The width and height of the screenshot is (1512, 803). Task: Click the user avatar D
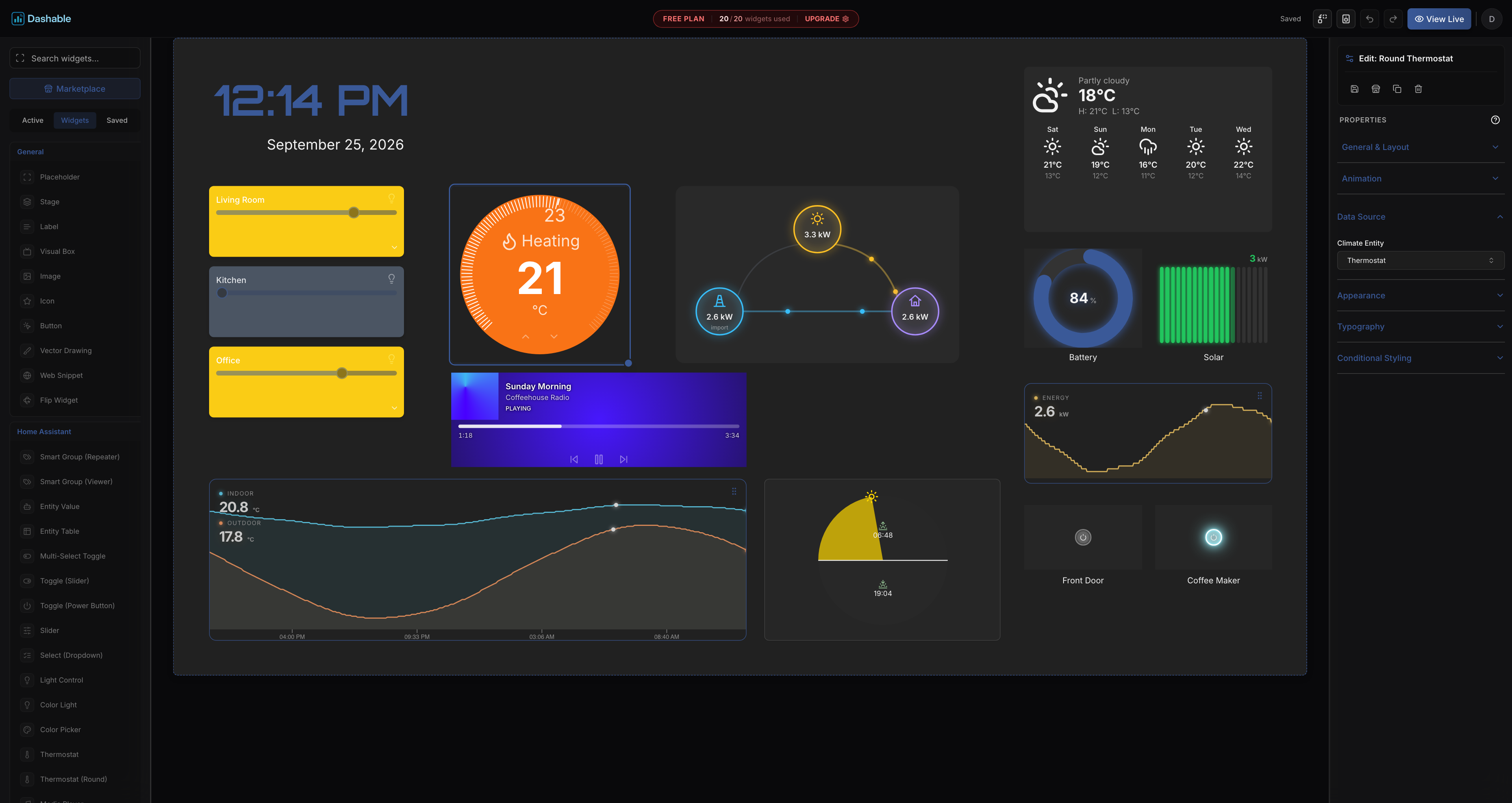[1492, 19]
